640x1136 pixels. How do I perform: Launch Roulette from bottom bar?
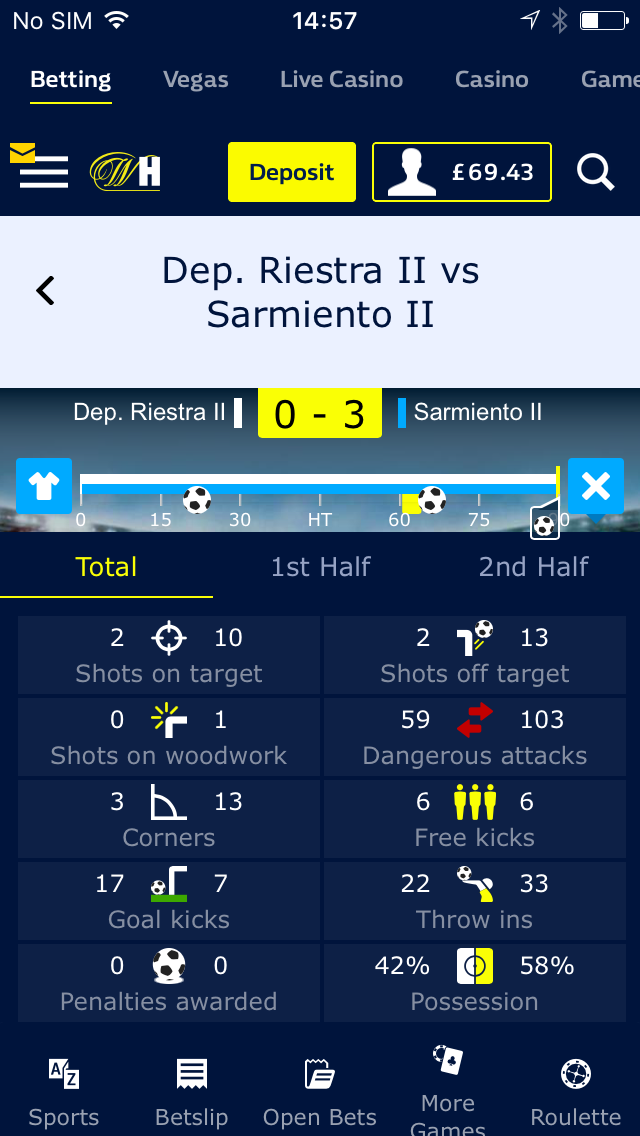click(575, 1091)
